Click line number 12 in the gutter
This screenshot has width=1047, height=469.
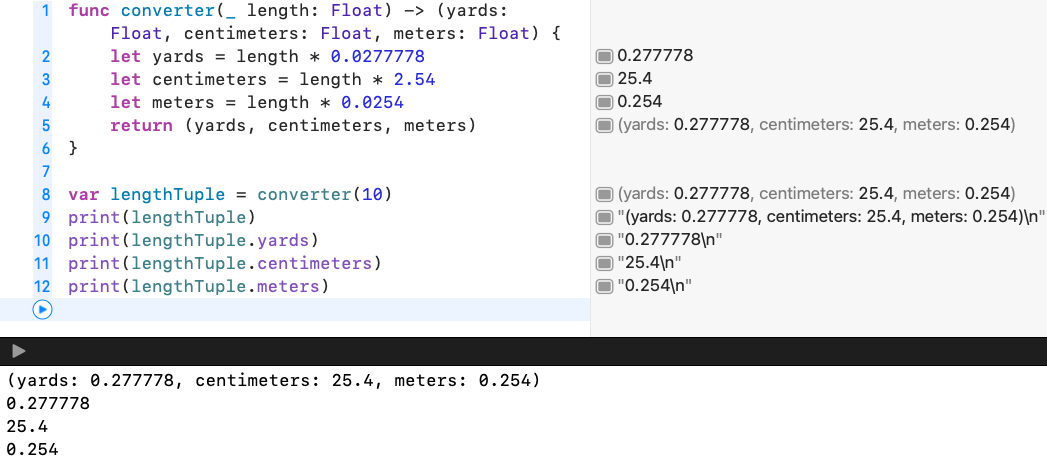click(x=42, y=286)
